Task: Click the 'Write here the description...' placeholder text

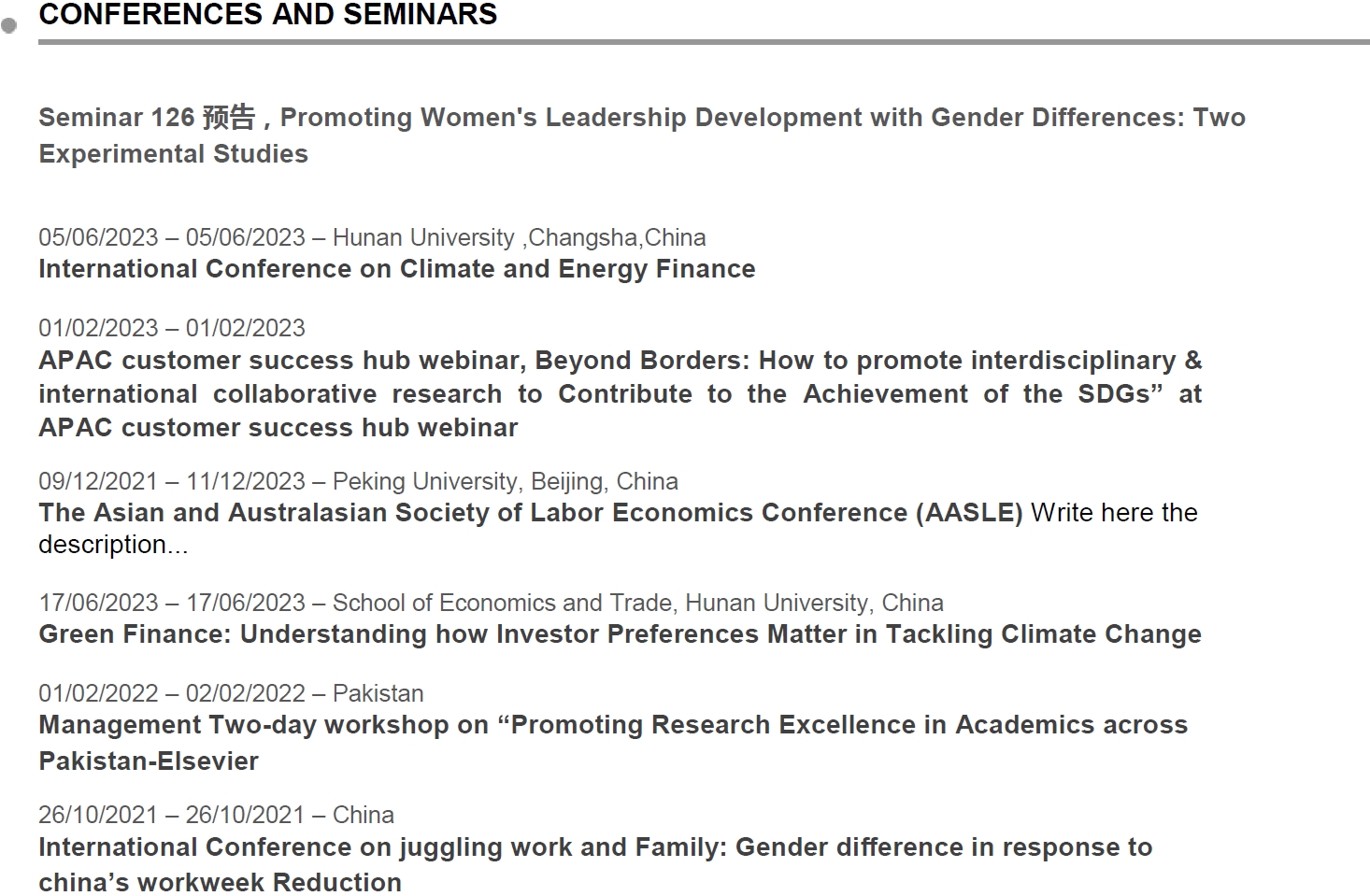Action: point(618,529)
